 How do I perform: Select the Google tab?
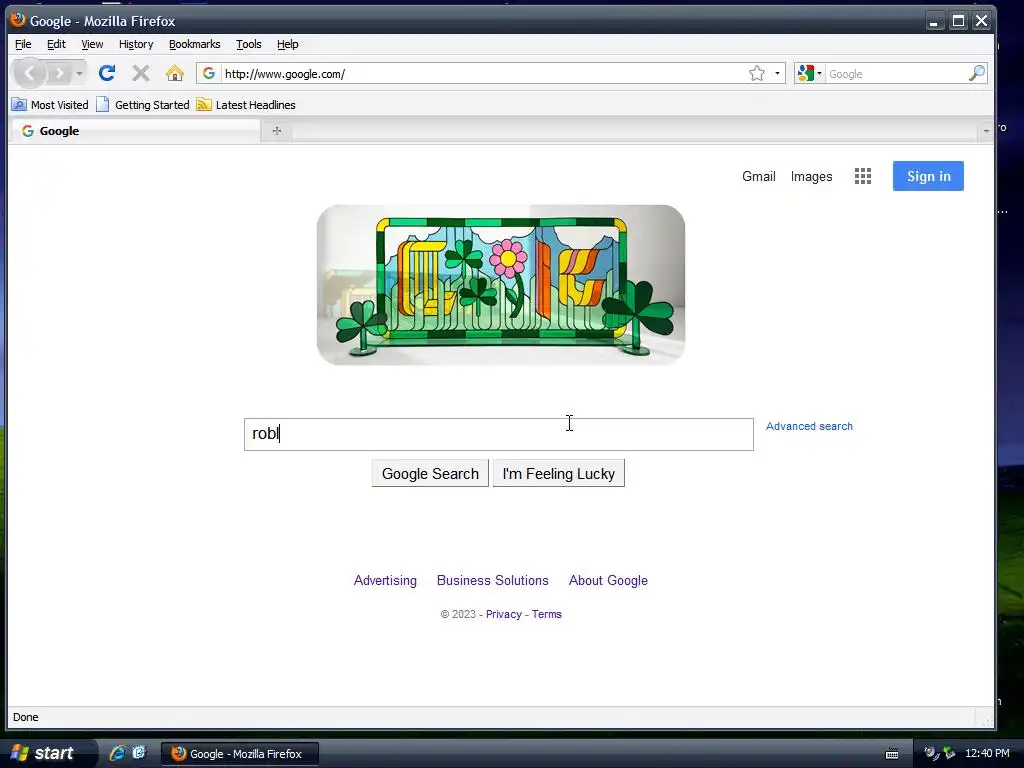coord(135,131)
